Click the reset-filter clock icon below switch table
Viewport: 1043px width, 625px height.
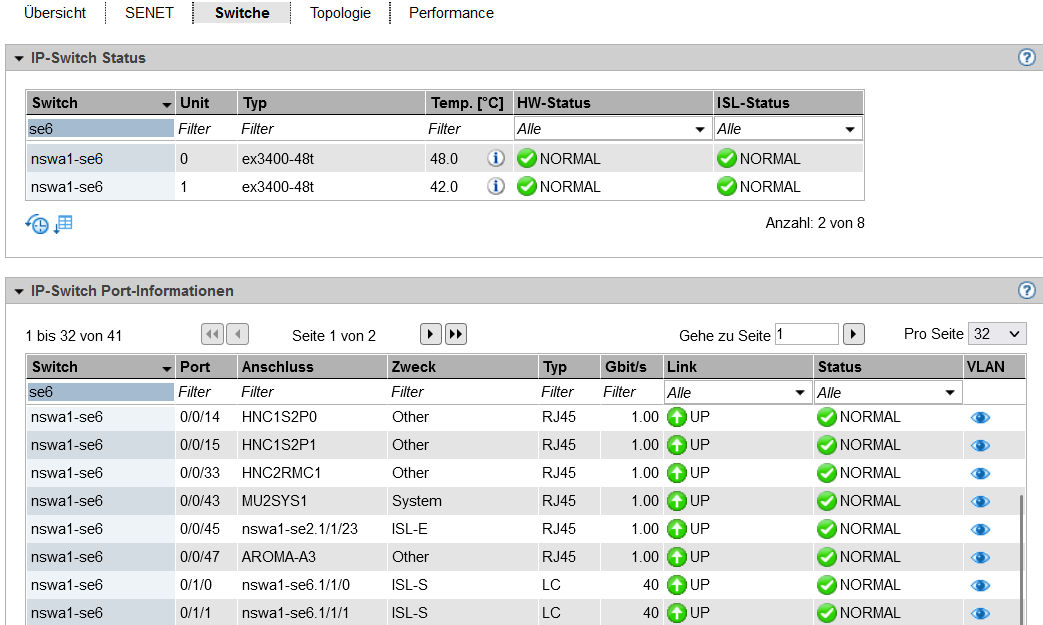36,224
